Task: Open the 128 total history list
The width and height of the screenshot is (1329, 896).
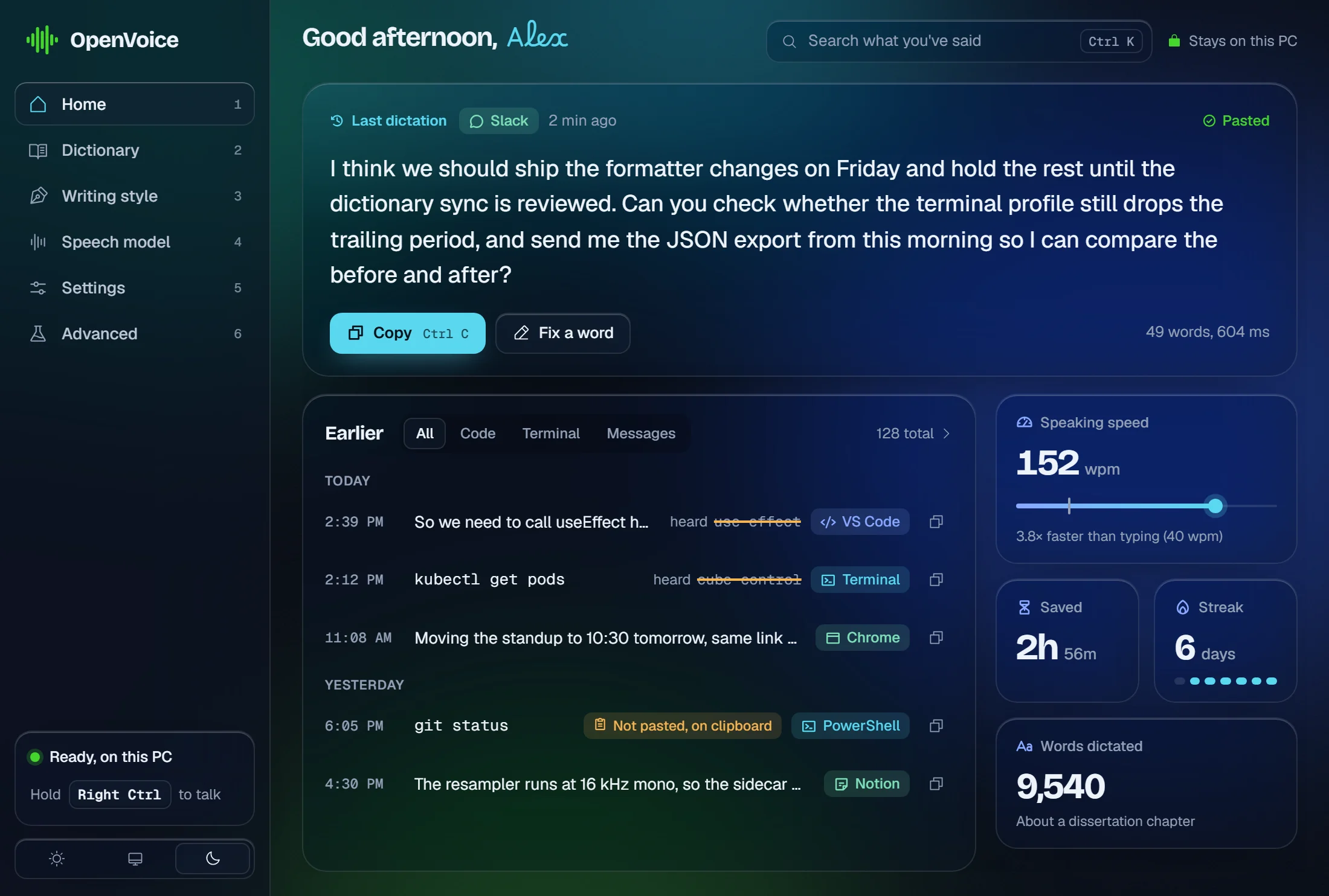Action: [913, 434]
